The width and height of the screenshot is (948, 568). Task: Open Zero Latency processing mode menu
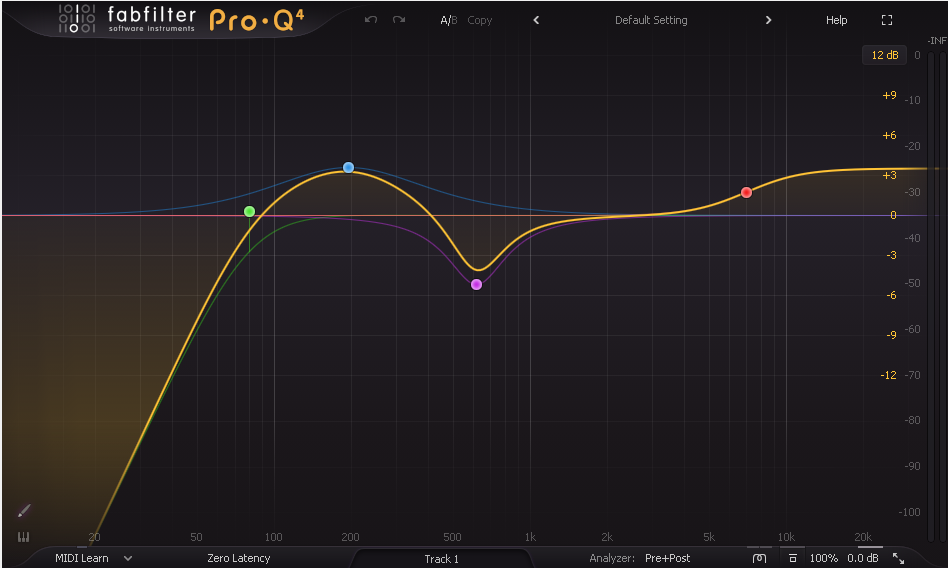click(x=239, y=558)
